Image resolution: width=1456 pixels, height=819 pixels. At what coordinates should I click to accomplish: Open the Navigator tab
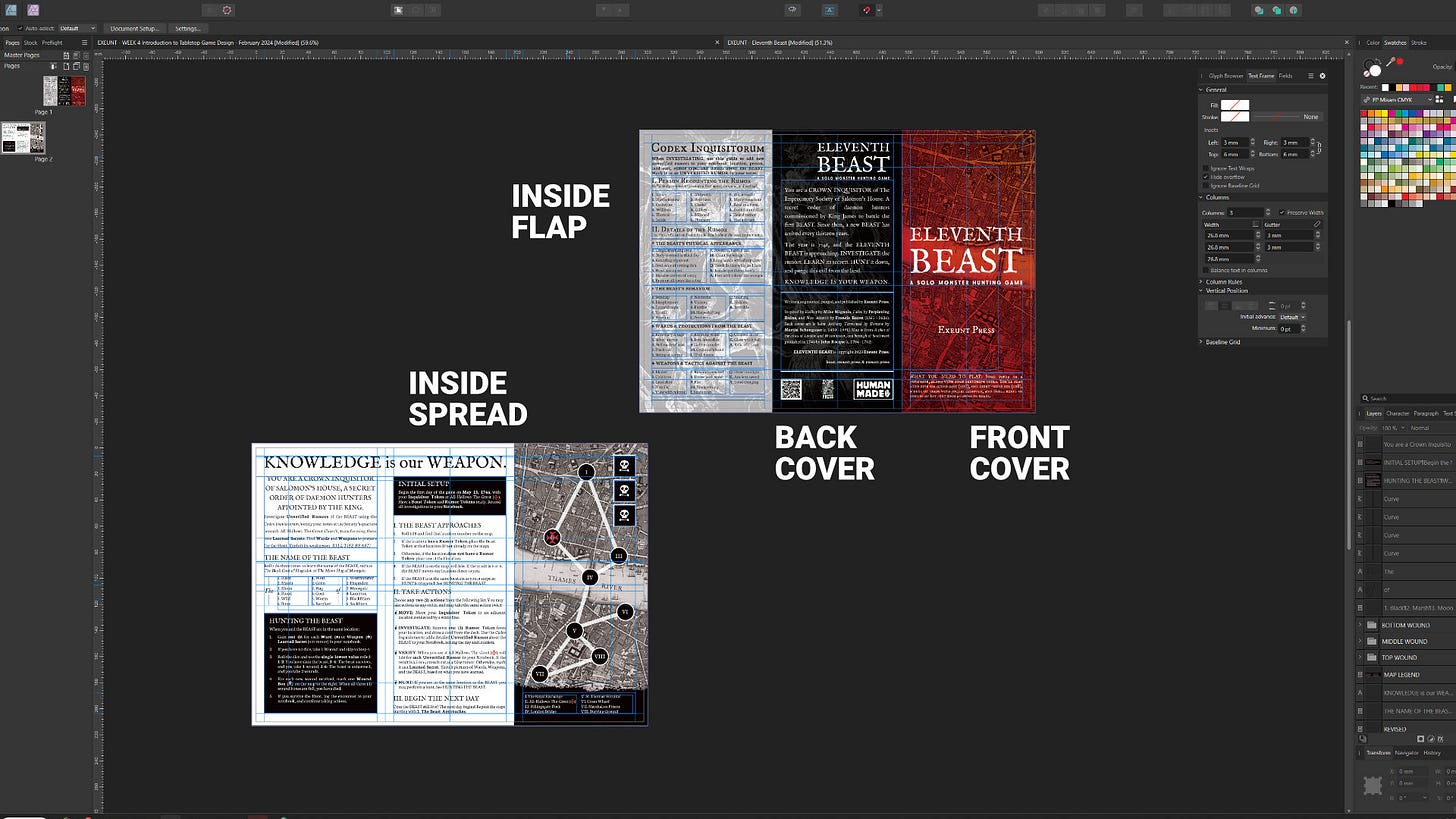coord(1406,752)
